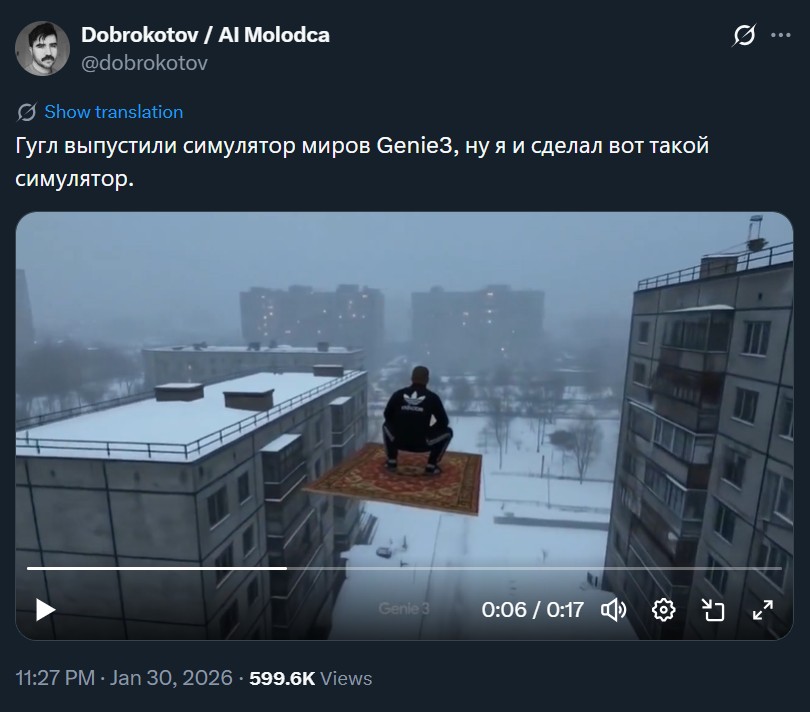810x712 pixels.
Task: Expand video to fullscreen
Action: point(762,610)
